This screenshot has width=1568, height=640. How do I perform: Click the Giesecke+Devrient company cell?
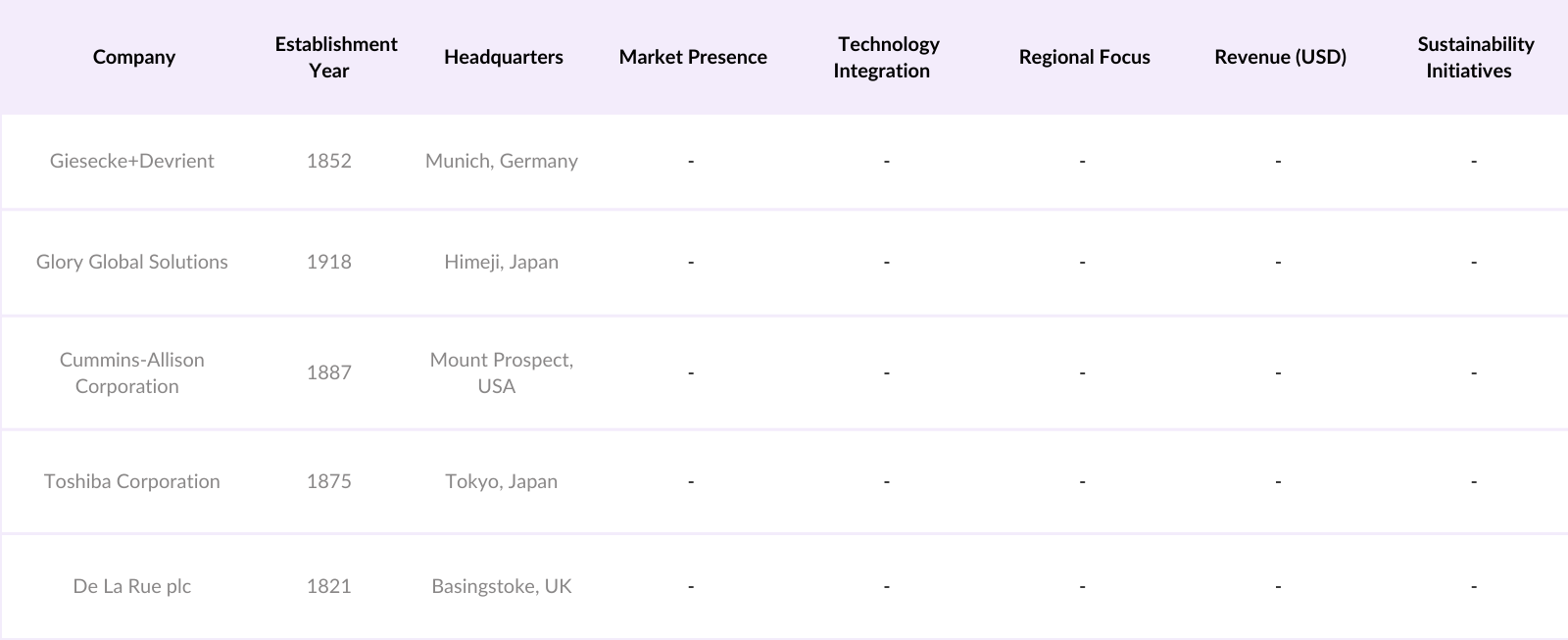pos(132,161)
